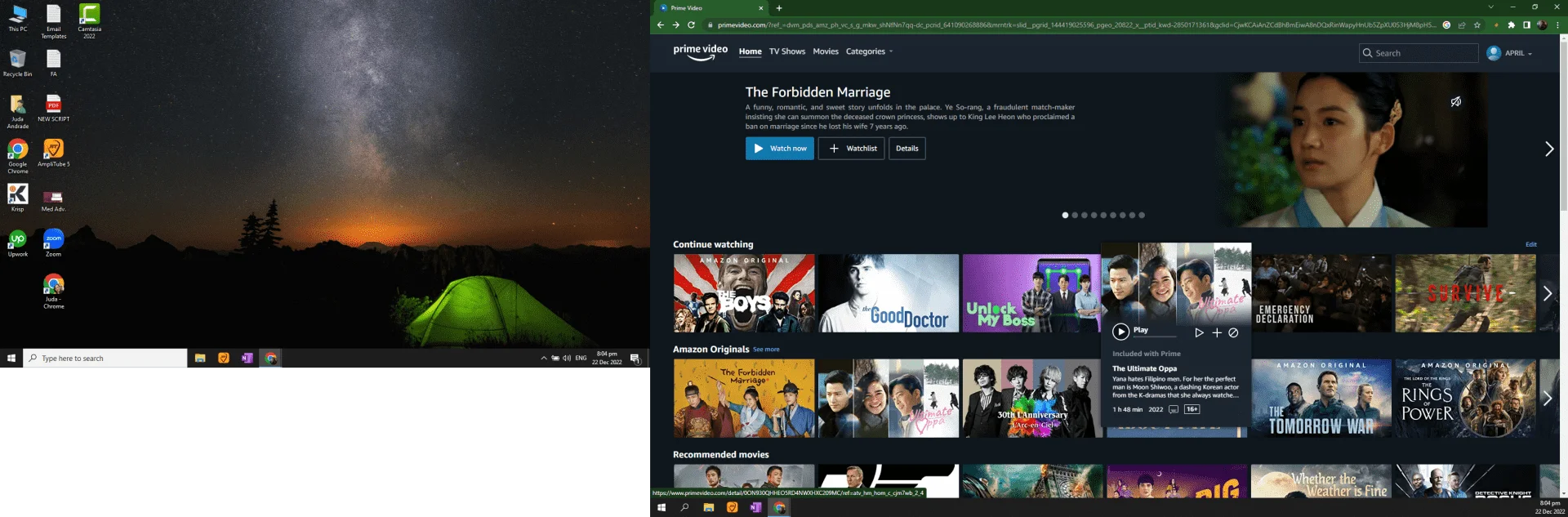Click the Google icon in address bar

(1446, 25)
